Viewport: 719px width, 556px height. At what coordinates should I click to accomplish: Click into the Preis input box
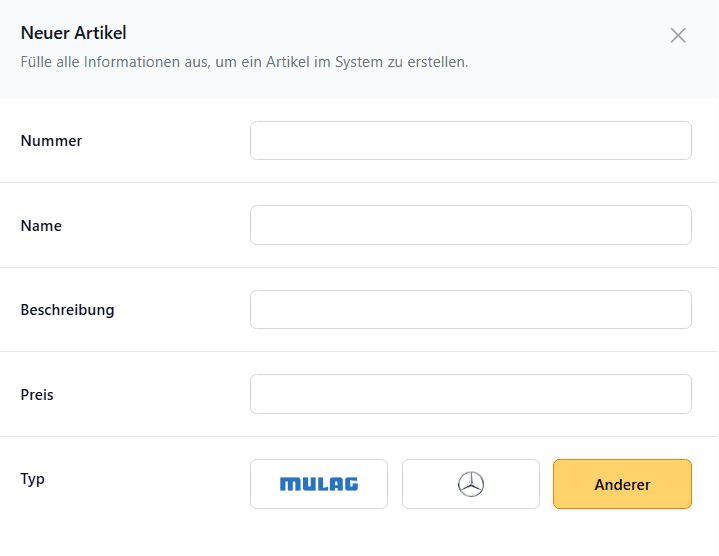point(470,394)
